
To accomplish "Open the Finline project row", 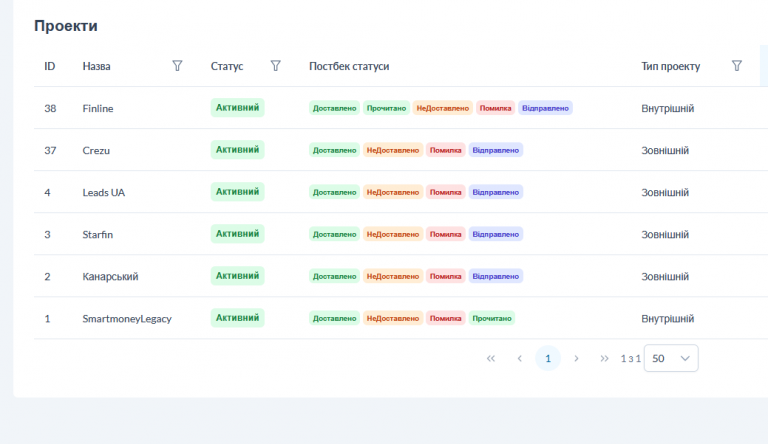I will (x=401, y=108).
